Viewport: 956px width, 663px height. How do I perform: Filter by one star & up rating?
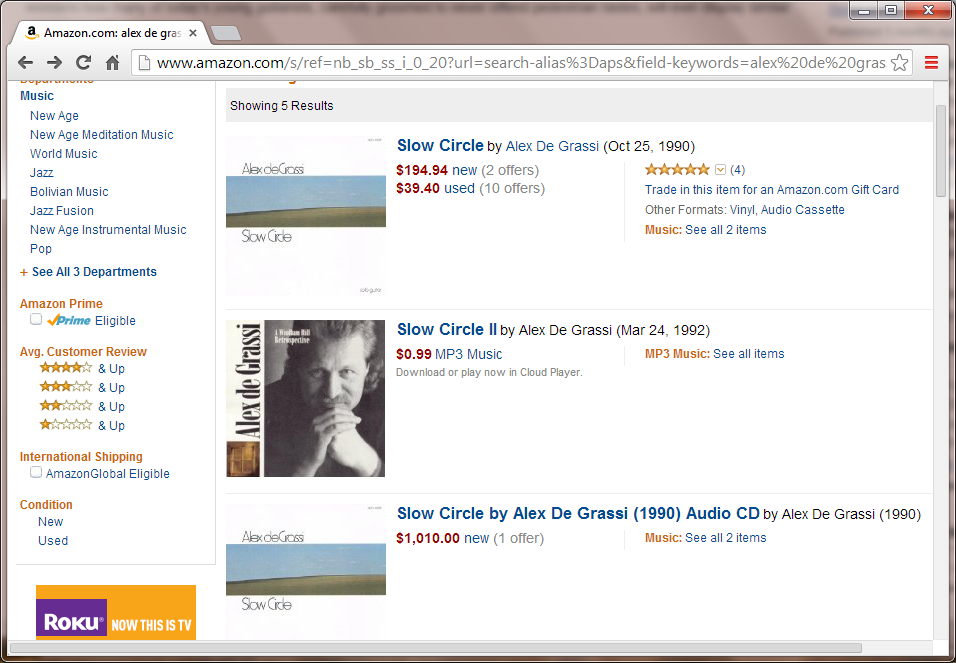[x=81, y=426]
